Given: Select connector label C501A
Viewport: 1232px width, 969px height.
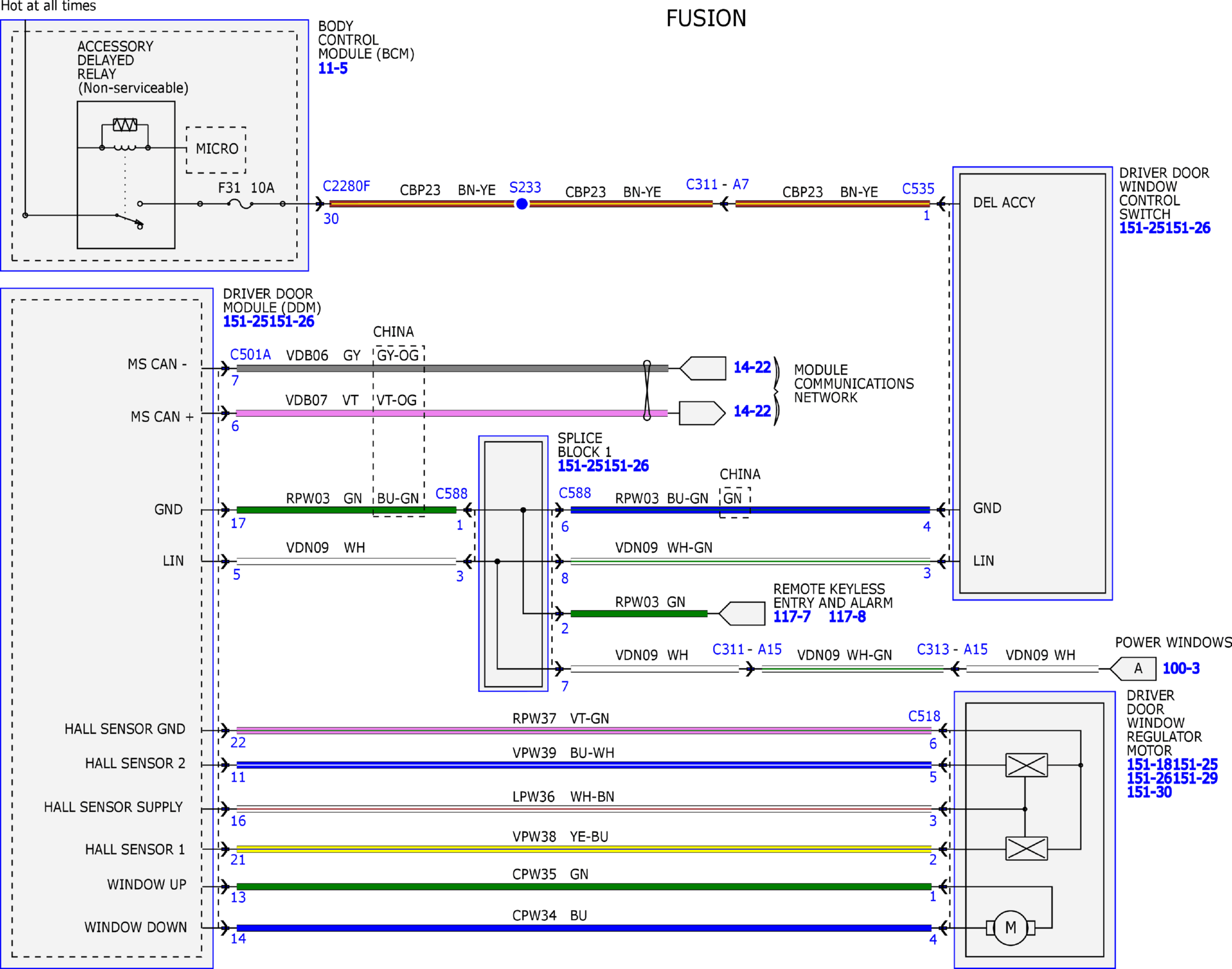Looking at the screenshot, I should click(250, 354).
